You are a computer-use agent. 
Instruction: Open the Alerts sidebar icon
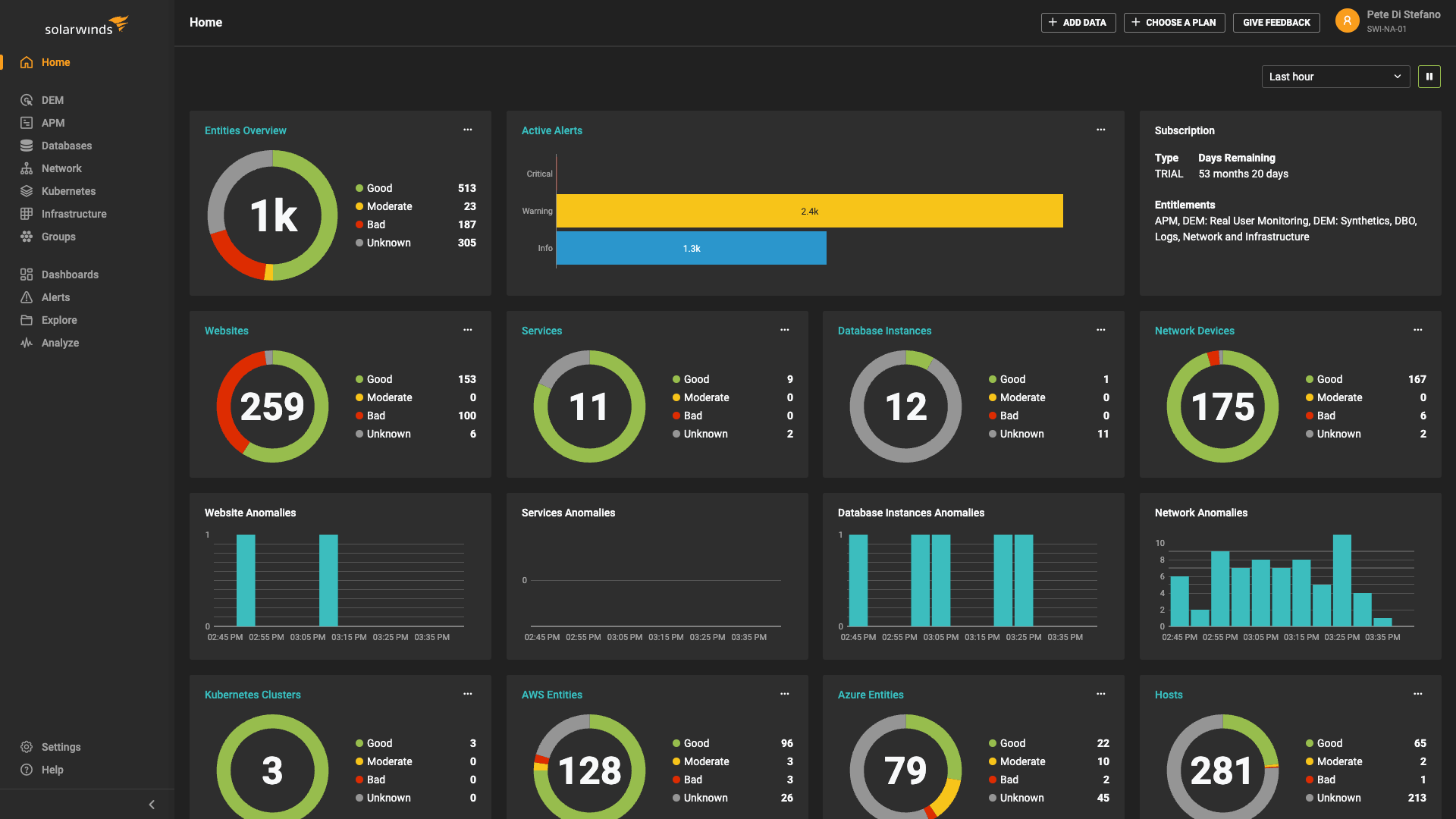point(56,297)
